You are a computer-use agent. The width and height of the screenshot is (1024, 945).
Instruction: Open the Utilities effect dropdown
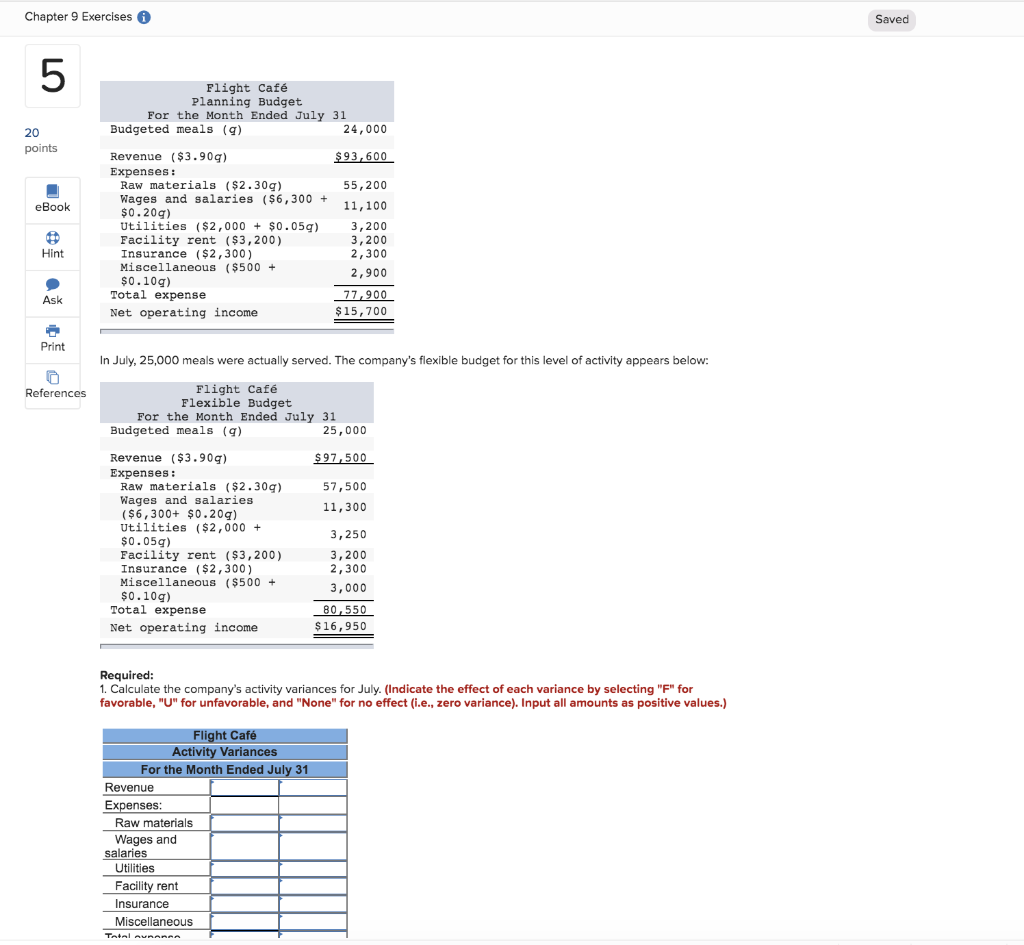313,869
